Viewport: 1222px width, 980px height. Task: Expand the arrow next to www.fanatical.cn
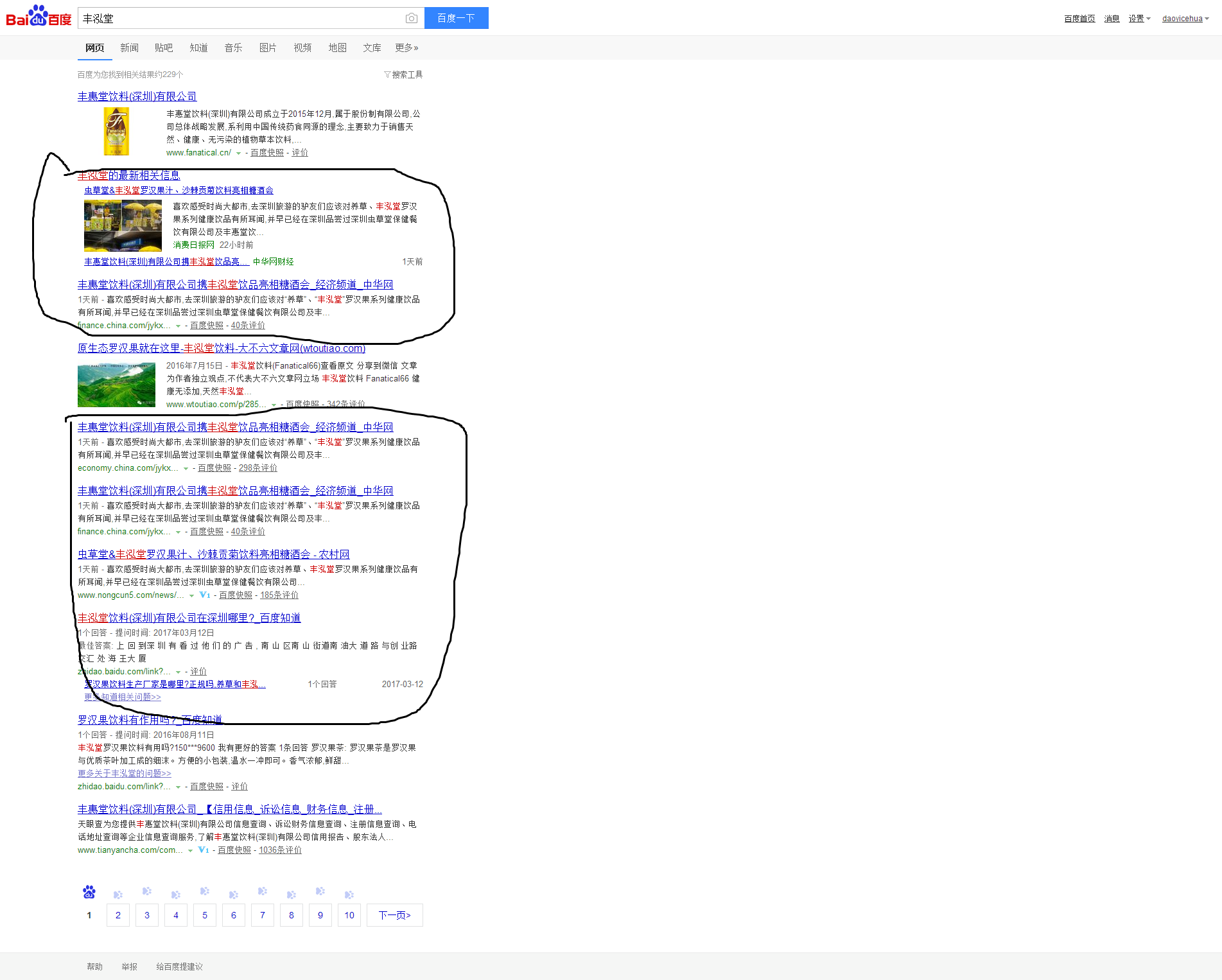pyautogui.click(x=238, y=153)
